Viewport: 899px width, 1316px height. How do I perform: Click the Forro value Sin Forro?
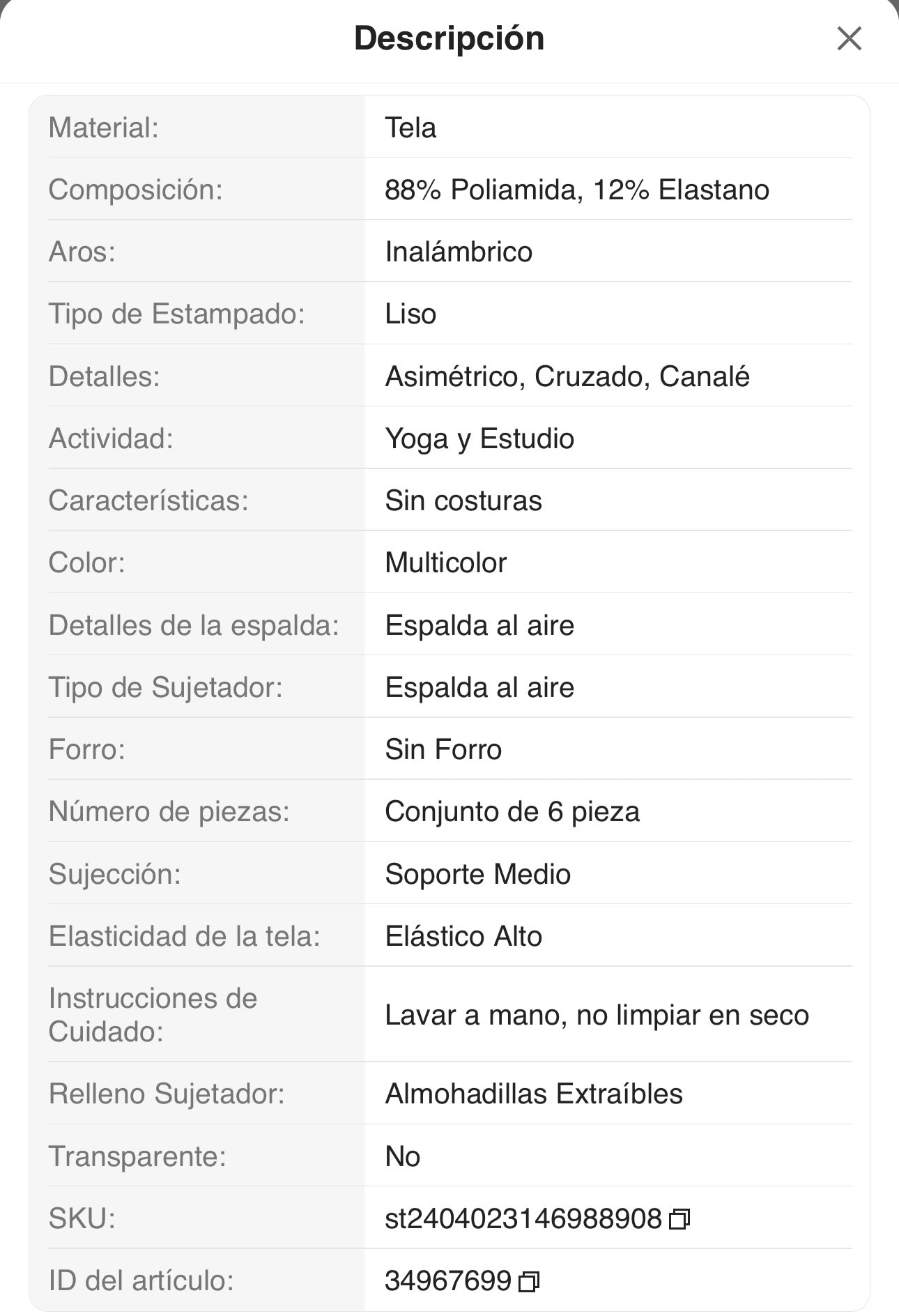click(443, 749)
